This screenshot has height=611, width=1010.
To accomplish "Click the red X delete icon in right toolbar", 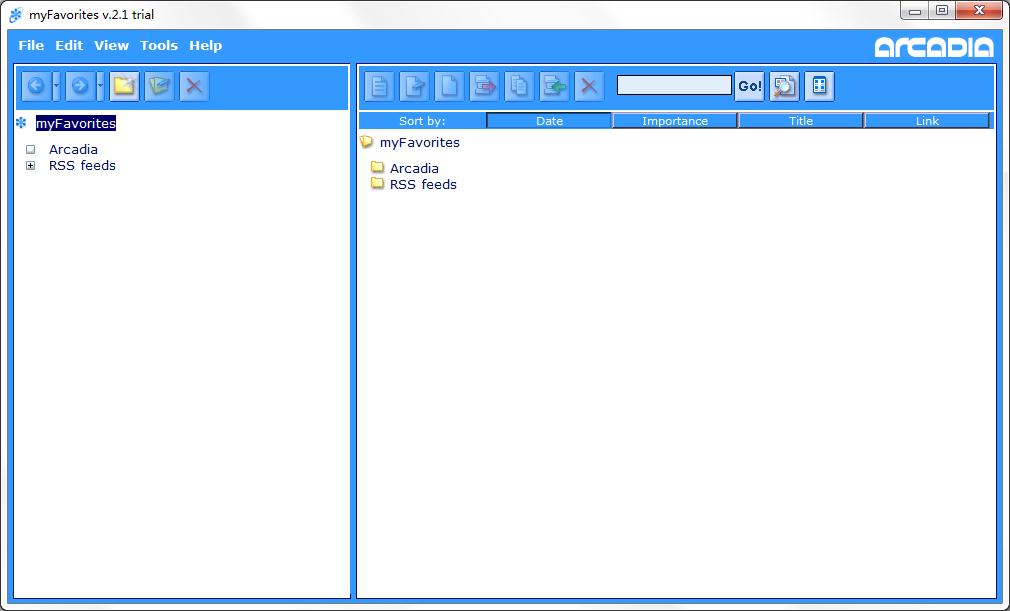I will pos(589,87).
